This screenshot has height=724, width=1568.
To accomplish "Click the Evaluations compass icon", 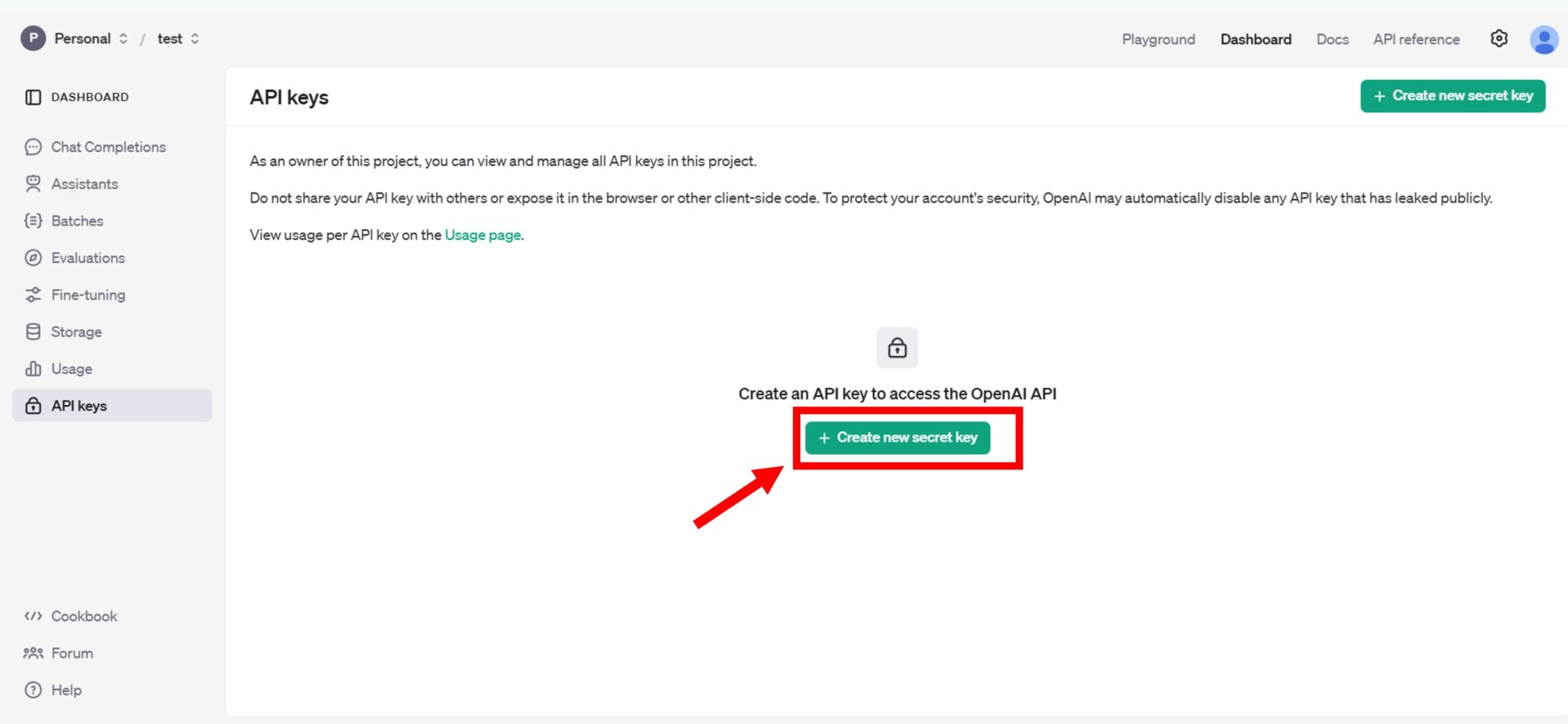I will point(33,258).
